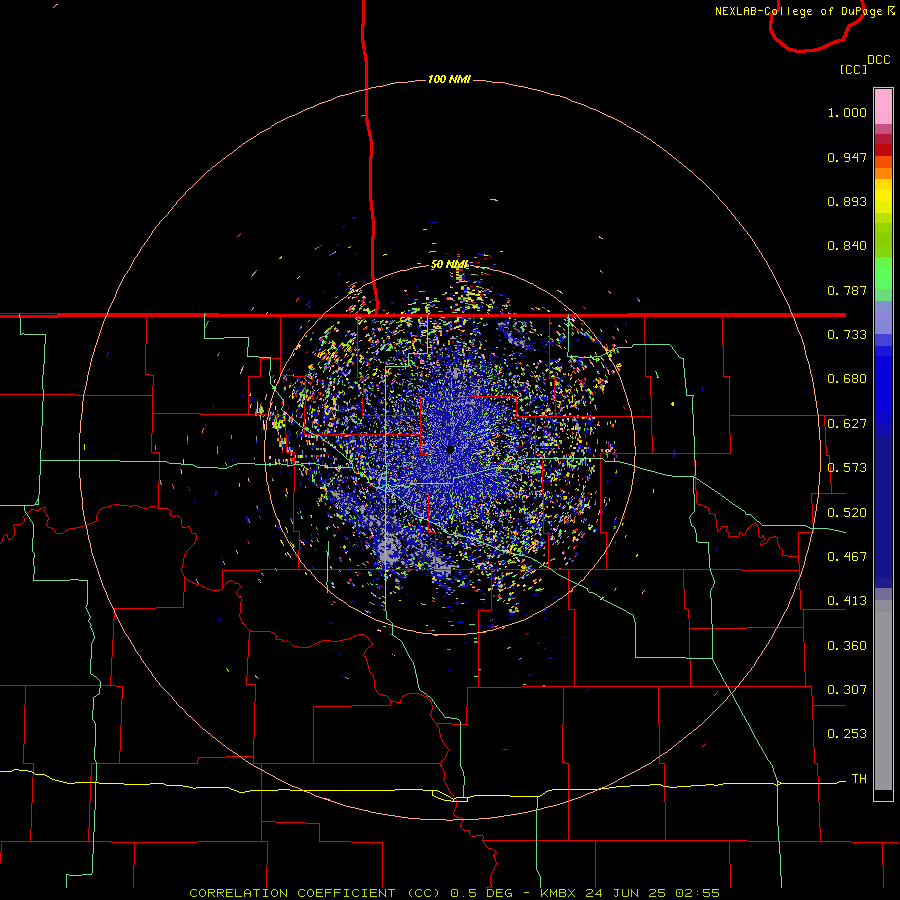This screenshot has width=900, height=900.
Task: Click the 0.947 legend value
Action: pyautogui.click(x=847, y=157)
